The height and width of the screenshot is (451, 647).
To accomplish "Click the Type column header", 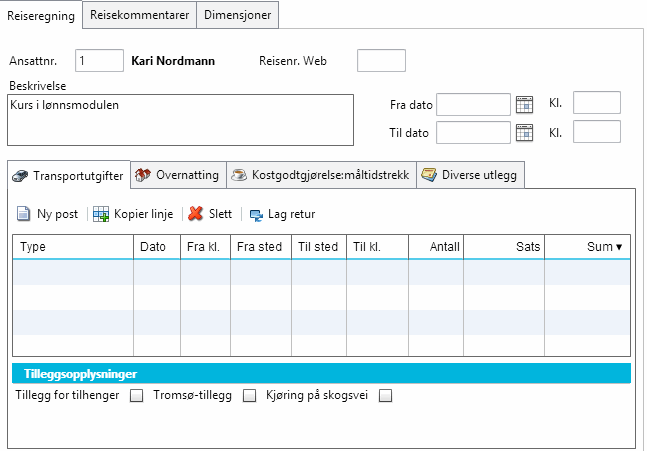I will [72, 247].
